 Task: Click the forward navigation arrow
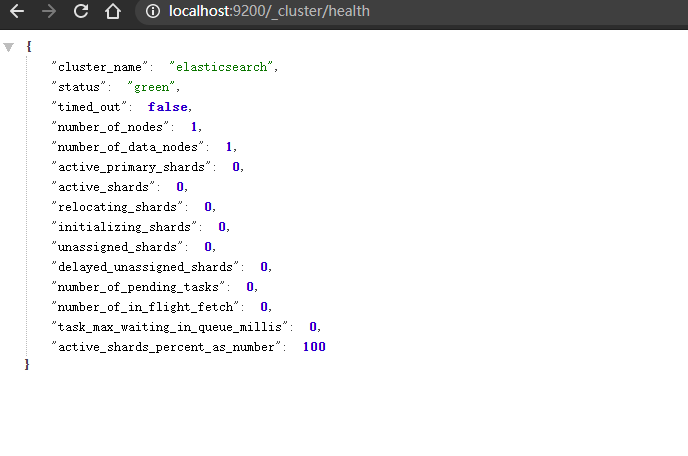click(49, 11)
